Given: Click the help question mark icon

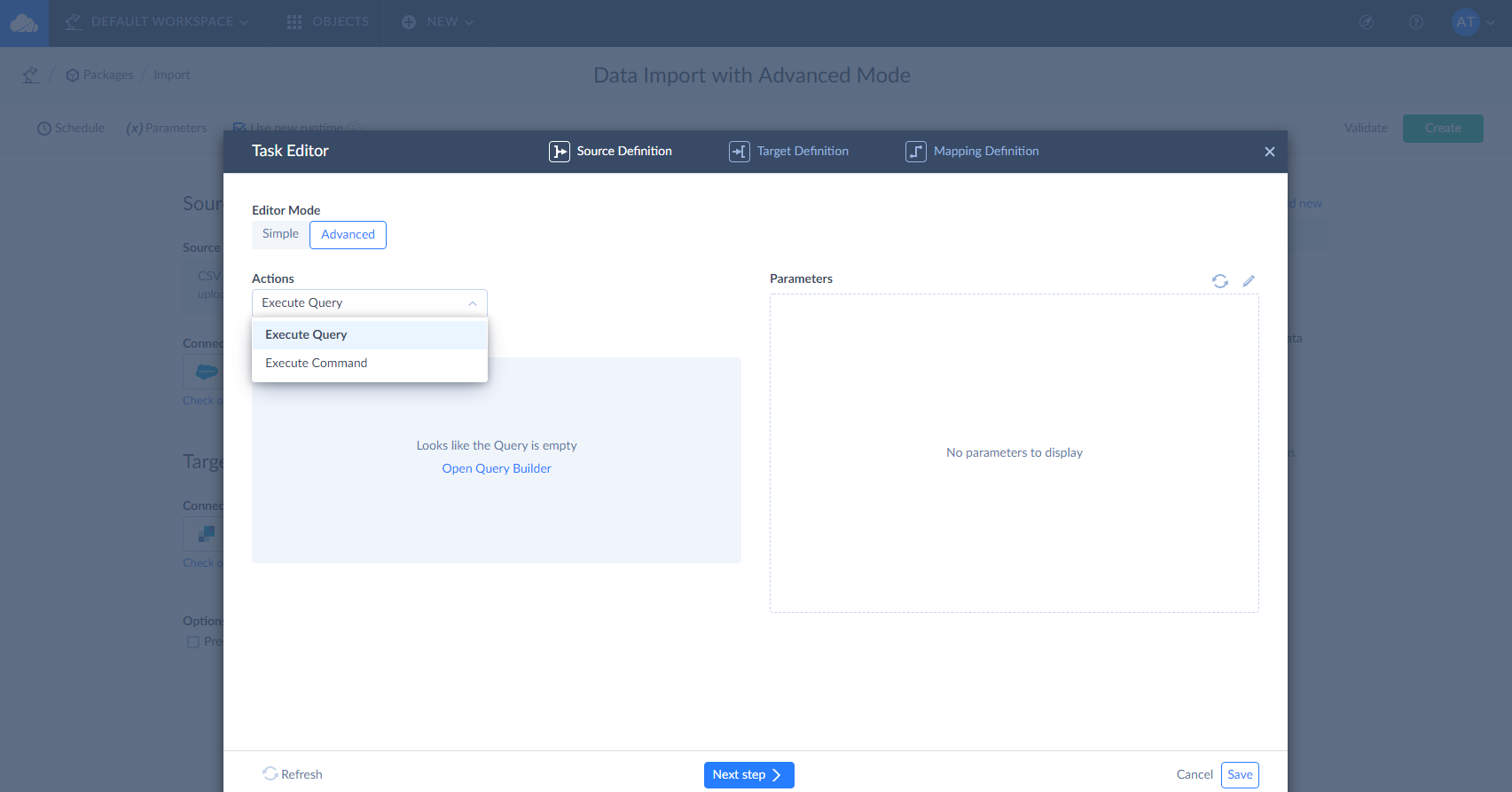Looking at the screenshot, I should pyautogui.click(x=1416, y=23).
